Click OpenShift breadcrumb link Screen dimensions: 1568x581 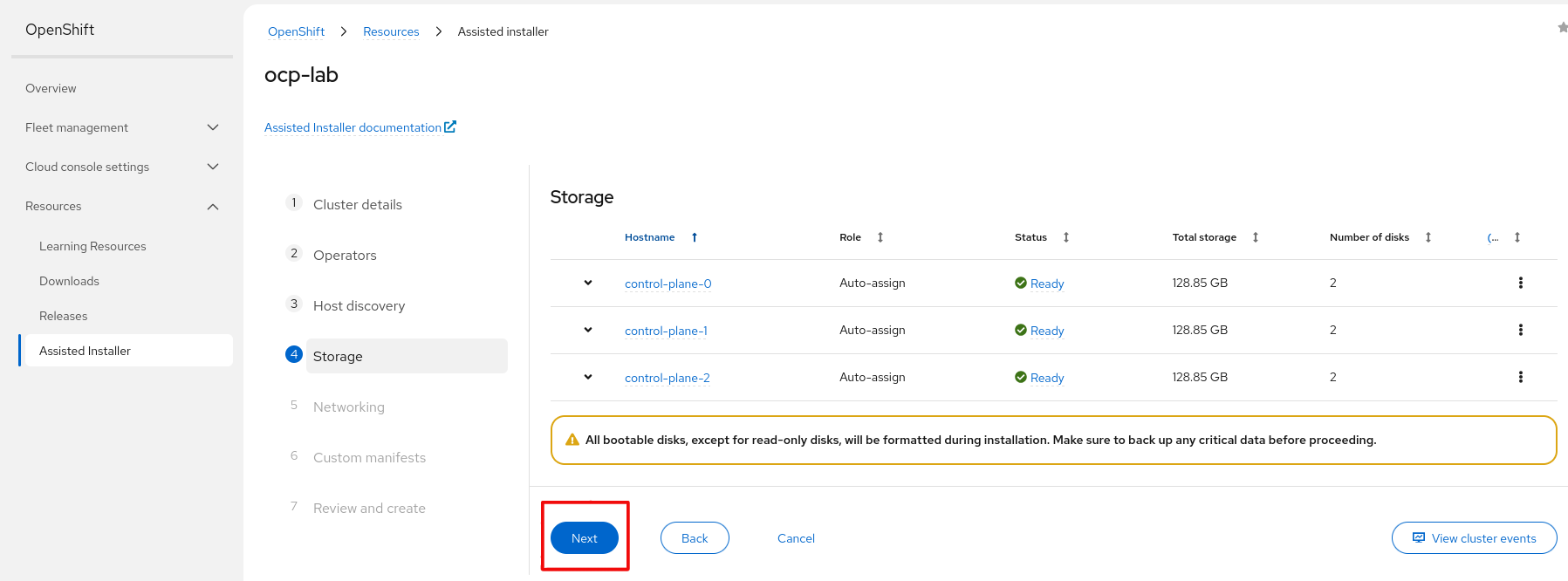click(x=296, y=31)
